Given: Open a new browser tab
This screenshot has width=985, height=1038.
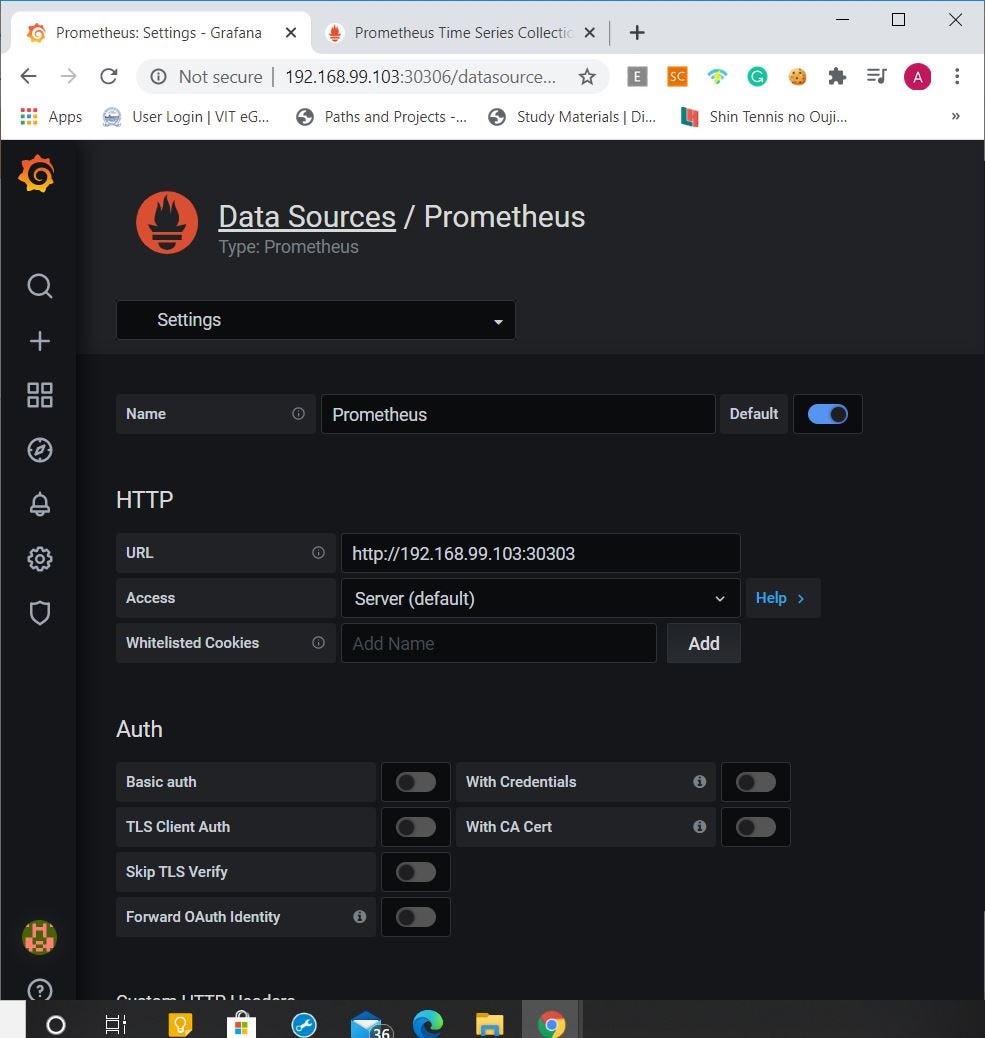Looking at the screenshot, I should (637, 32).
